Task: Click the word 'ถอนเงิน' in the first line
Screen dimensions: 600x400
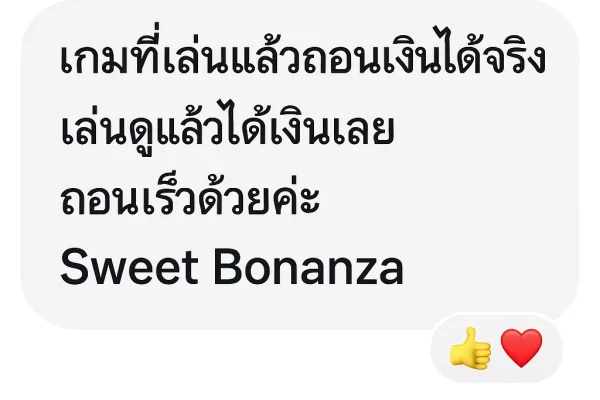Action: point(373,57)
